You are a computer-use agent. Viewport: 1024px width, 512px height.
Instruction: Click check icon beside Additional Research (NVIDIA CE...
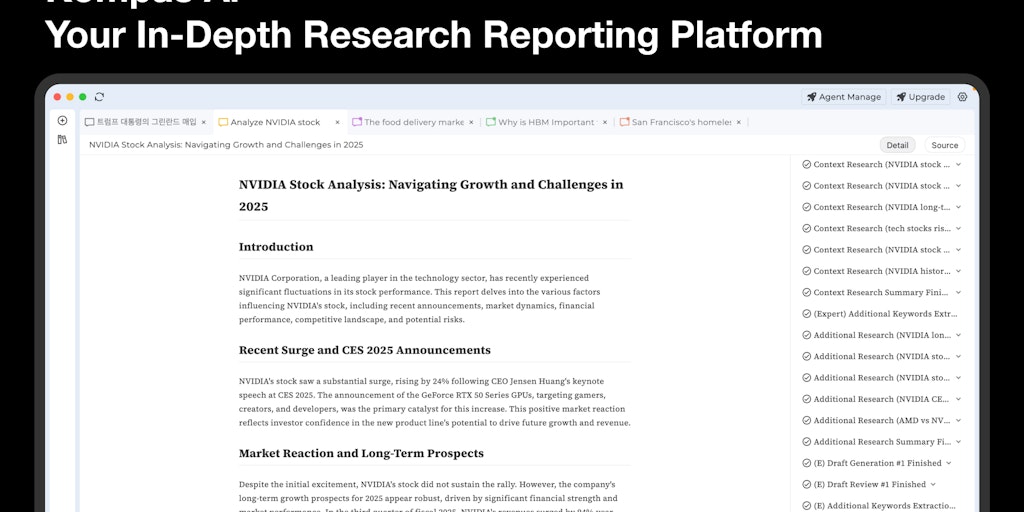coord(807,399)
